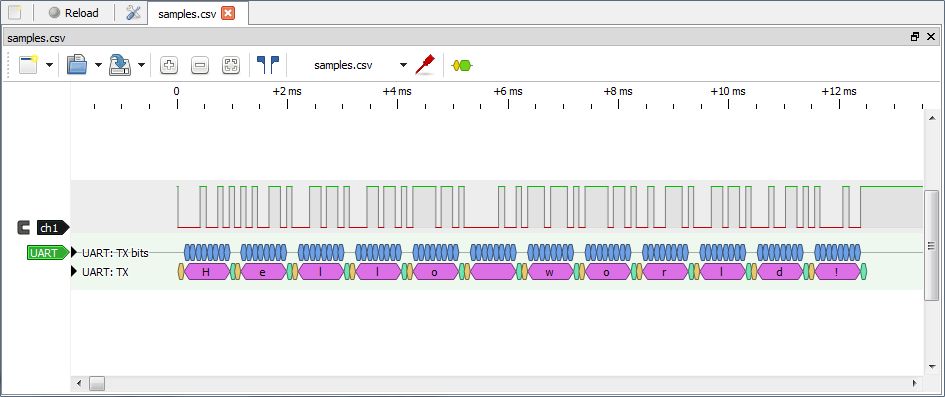The height and width of the screenshot is (397, 945).
Task: Click the 'e' decoded annotation
Action: point(263,272)
